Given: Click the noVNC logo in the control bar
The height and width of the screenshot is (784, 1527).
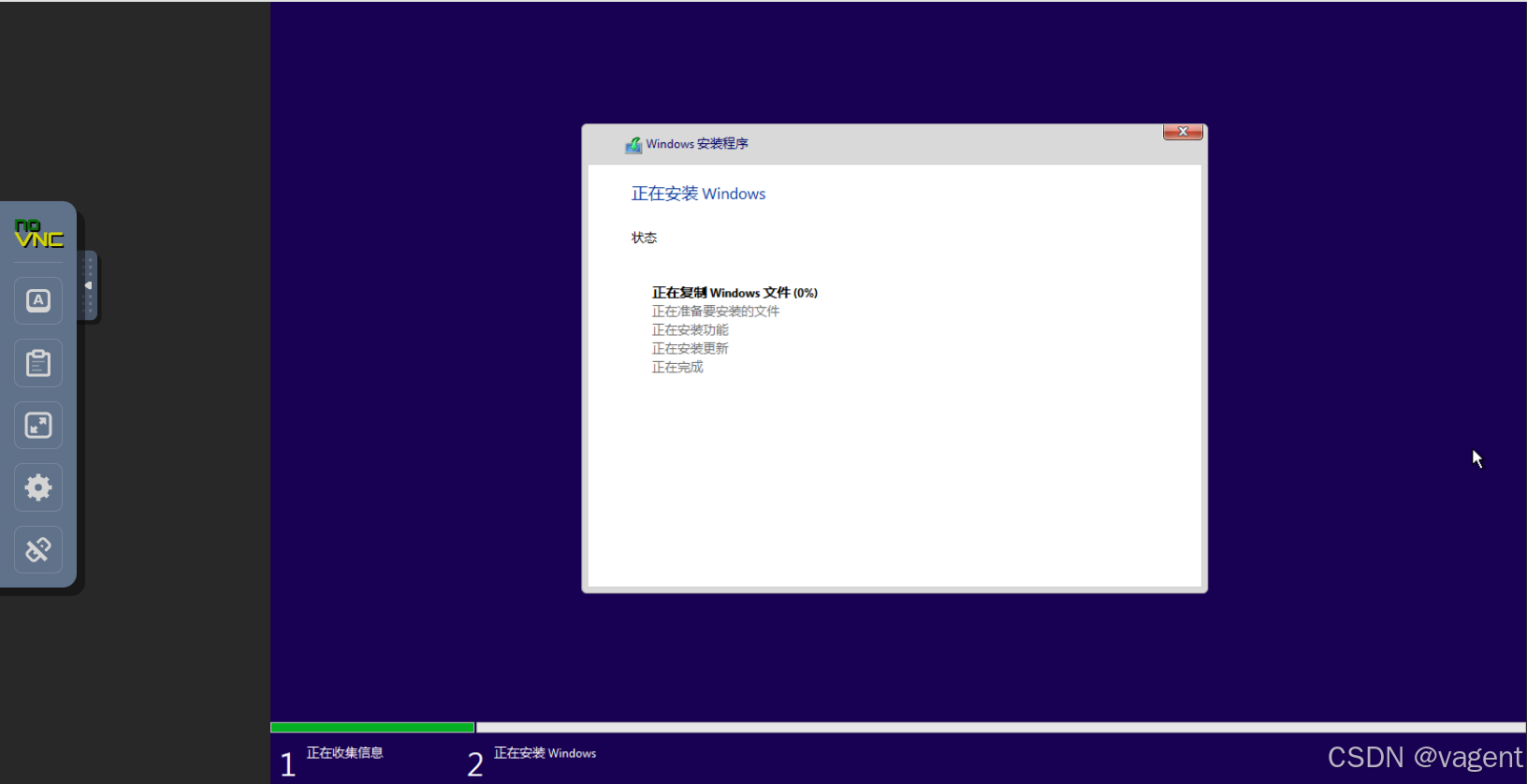Looking at the screenshot, I should coord(38,233).
